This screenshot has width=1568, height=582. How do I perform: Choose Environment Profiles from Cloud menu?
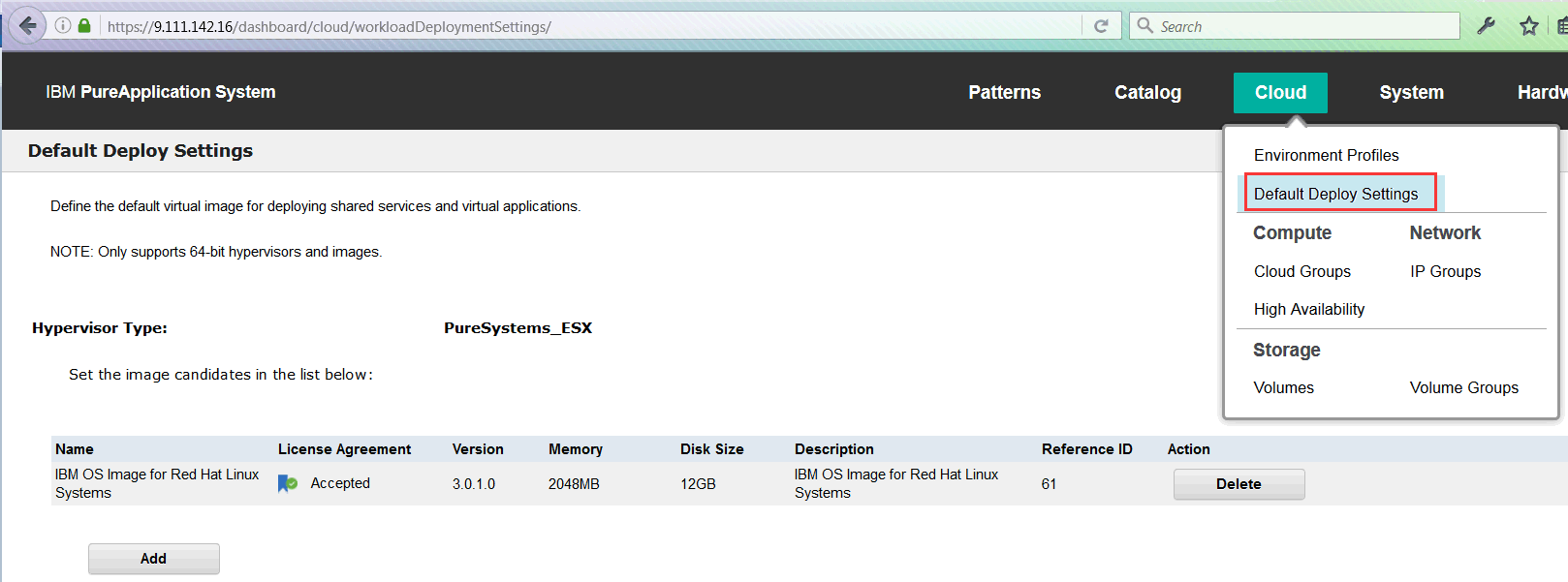click(x=1326, y=155)
